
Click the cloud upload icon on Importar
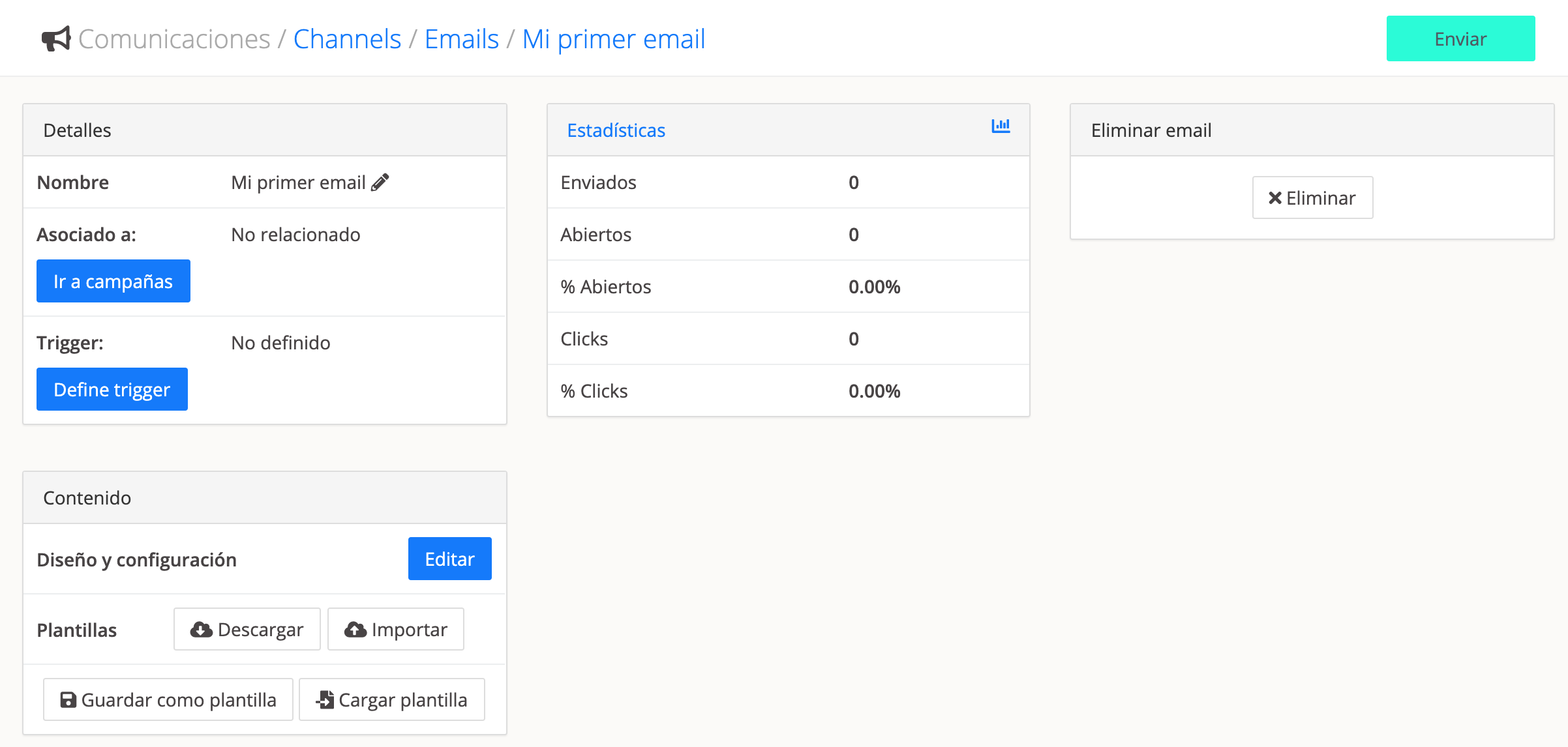[355, 630]
